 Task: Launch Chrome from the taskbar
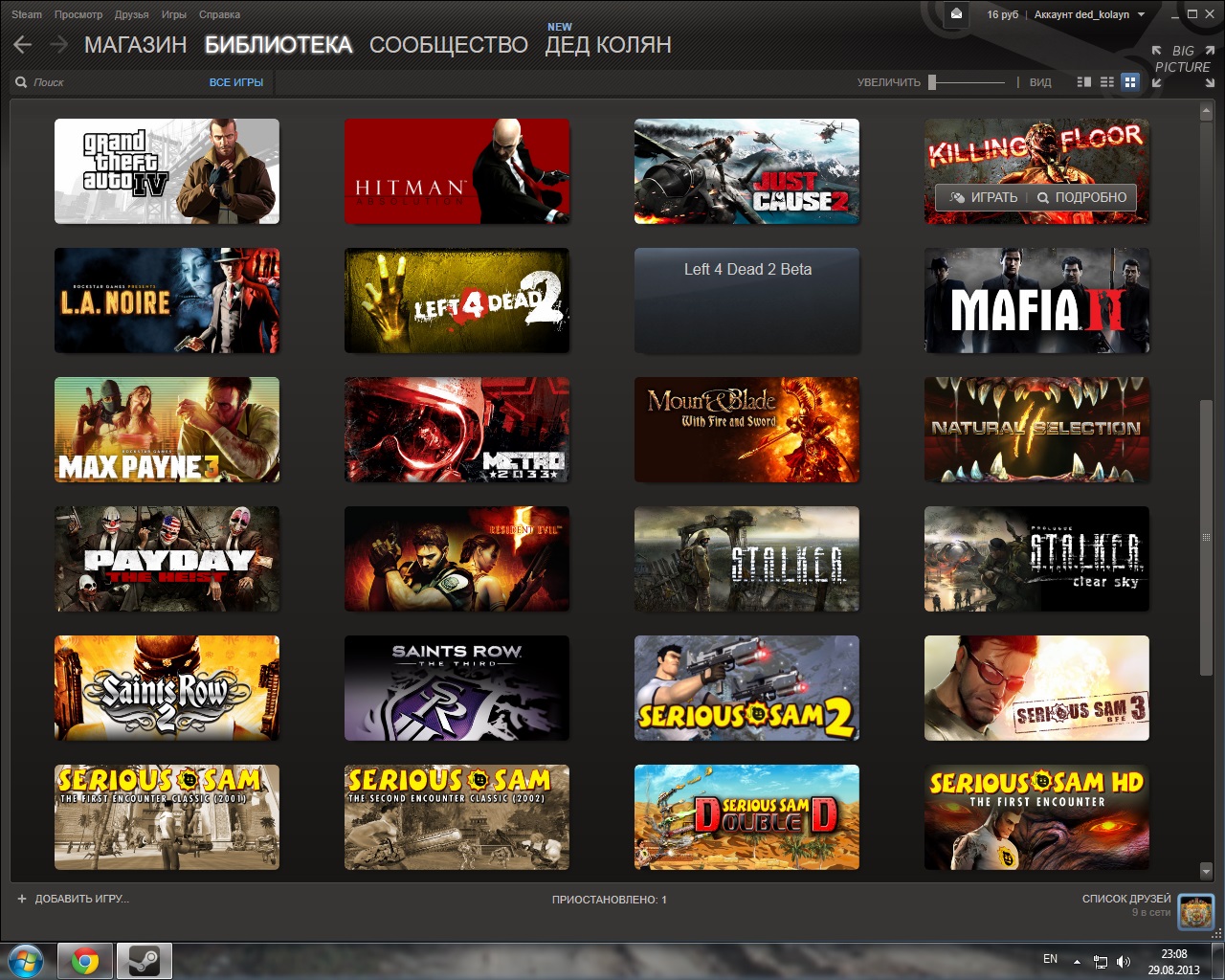click(x=85, y=961)
